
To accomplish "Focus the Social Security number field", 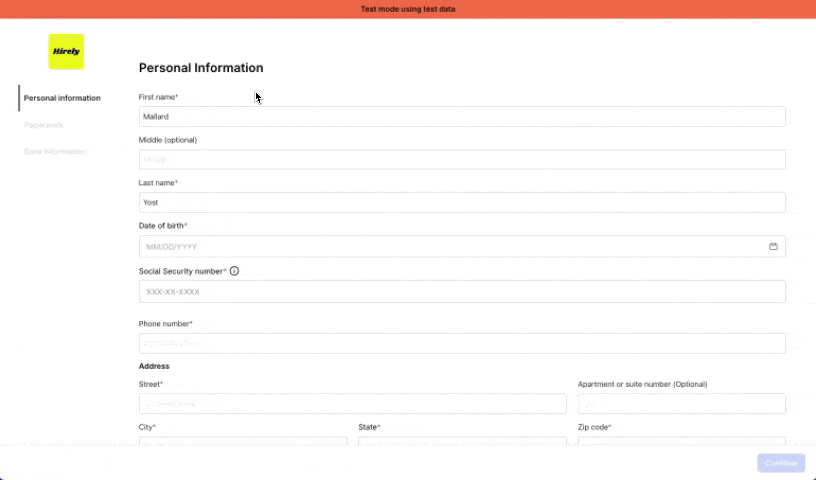I will click(x=462, y=292).
